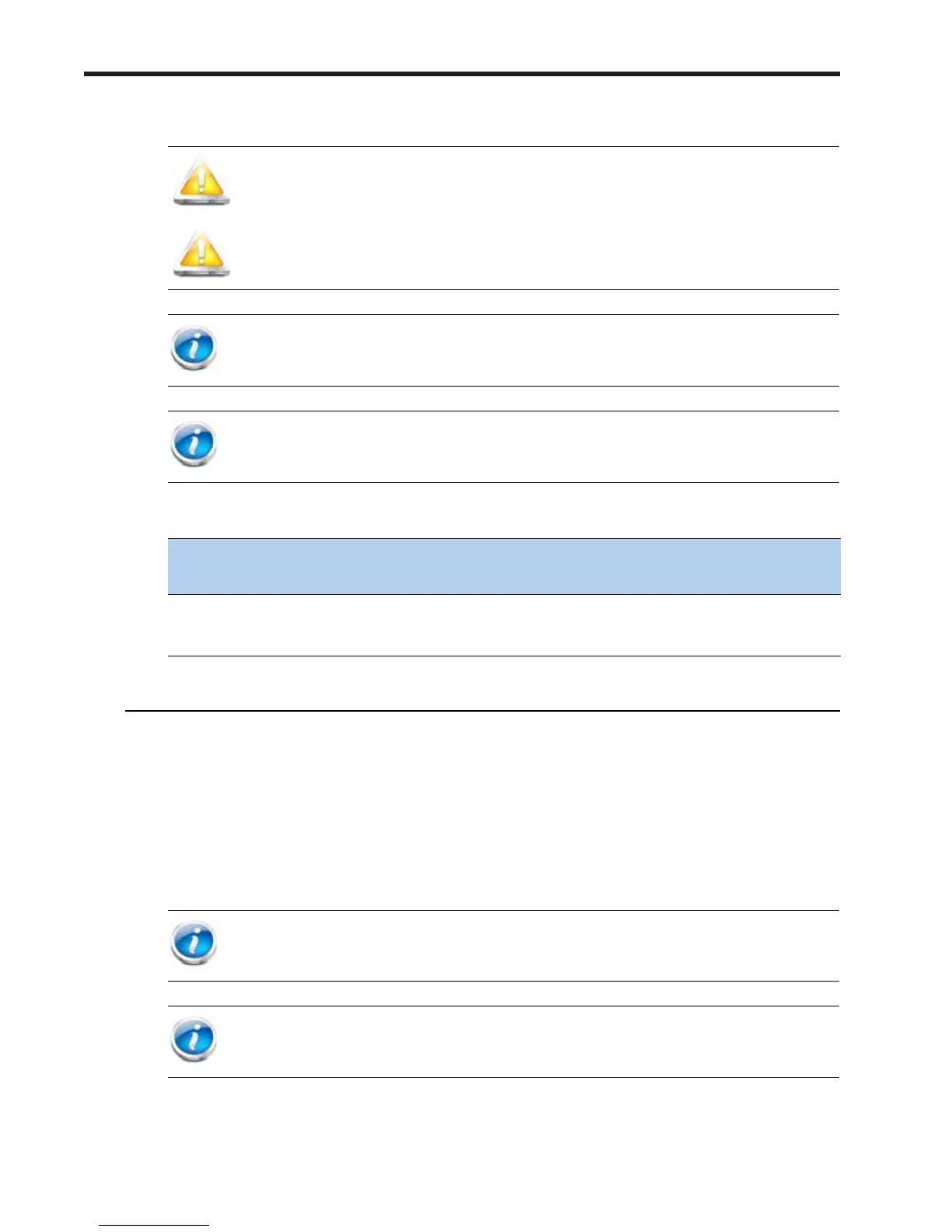Click the third blue info note icon
Image resolution: width=952 pixels, height=1232 pixels.
click(x=194, y=943)
